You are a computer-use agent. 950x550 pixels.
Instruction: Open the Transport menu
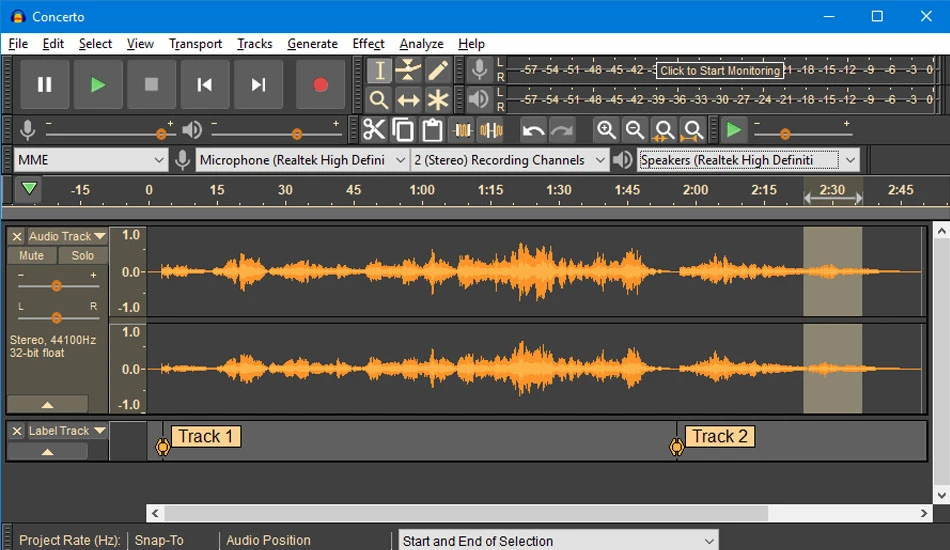195,44
